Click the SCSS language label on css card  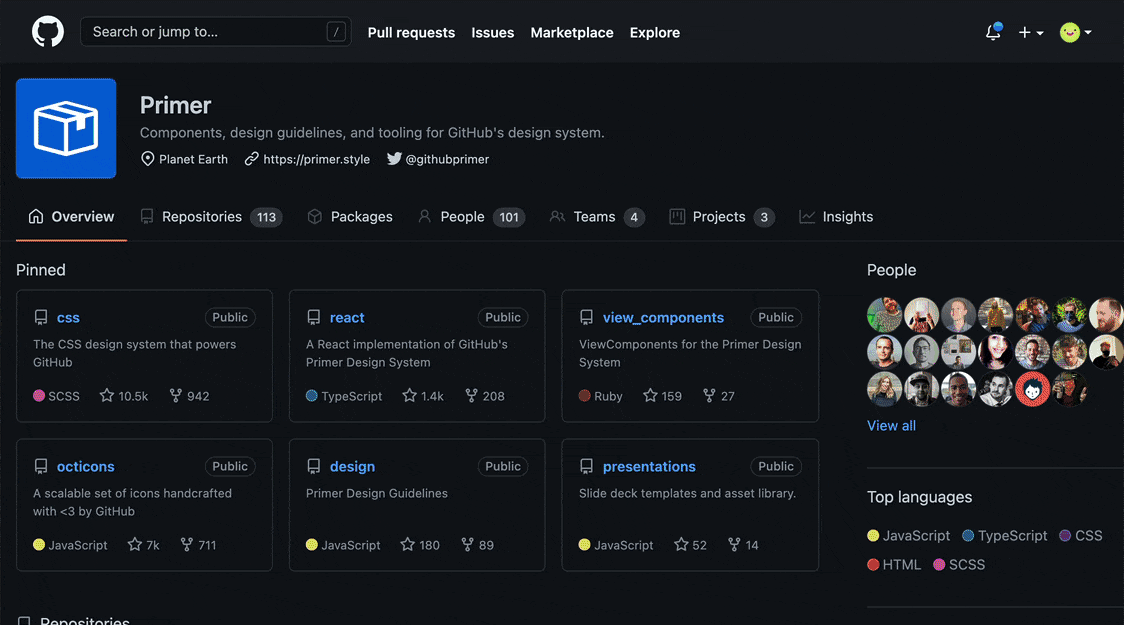[x=57, y=396]
